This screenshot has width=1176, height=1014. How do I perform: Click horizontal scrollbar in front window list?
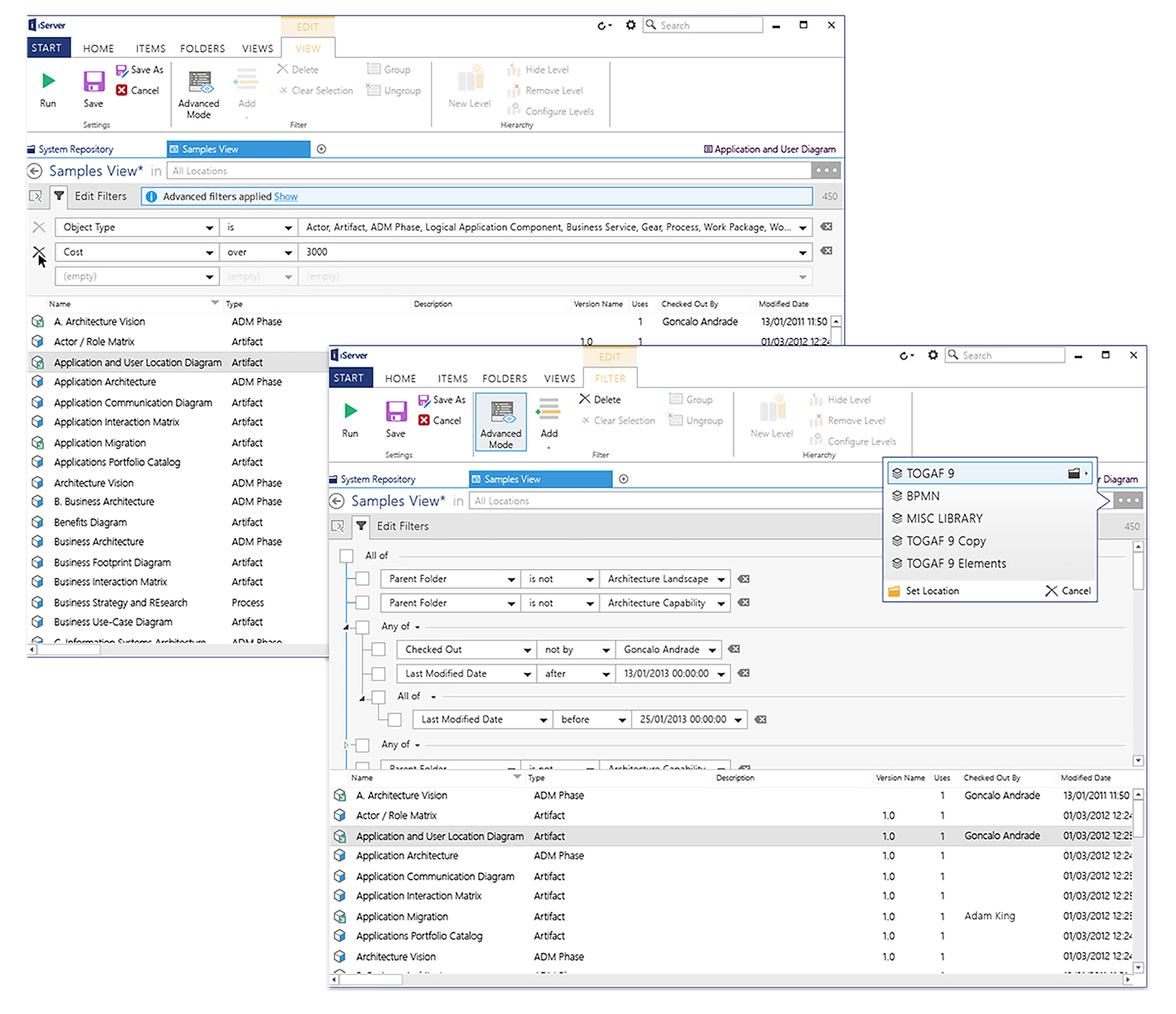point(370,980)
